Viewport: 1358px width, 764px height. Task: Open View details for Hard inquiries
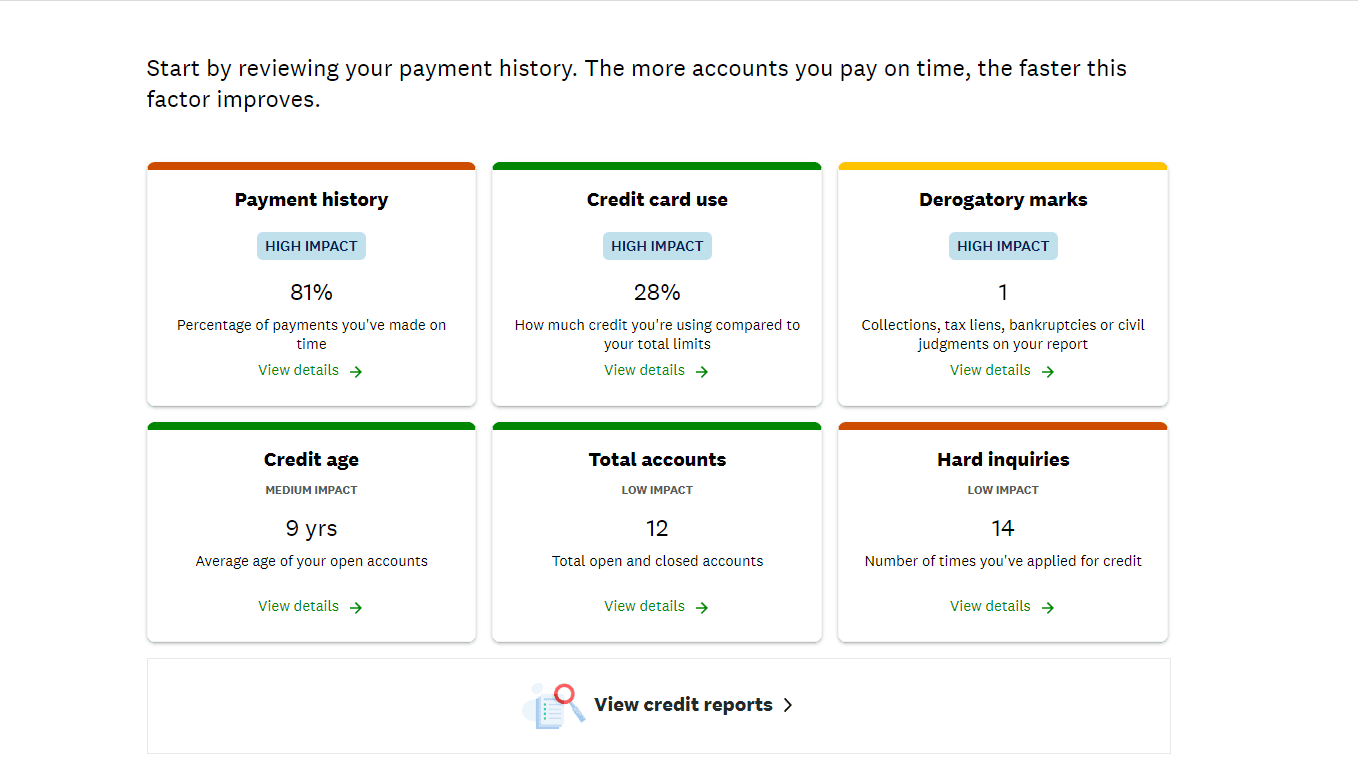[990, 606]
